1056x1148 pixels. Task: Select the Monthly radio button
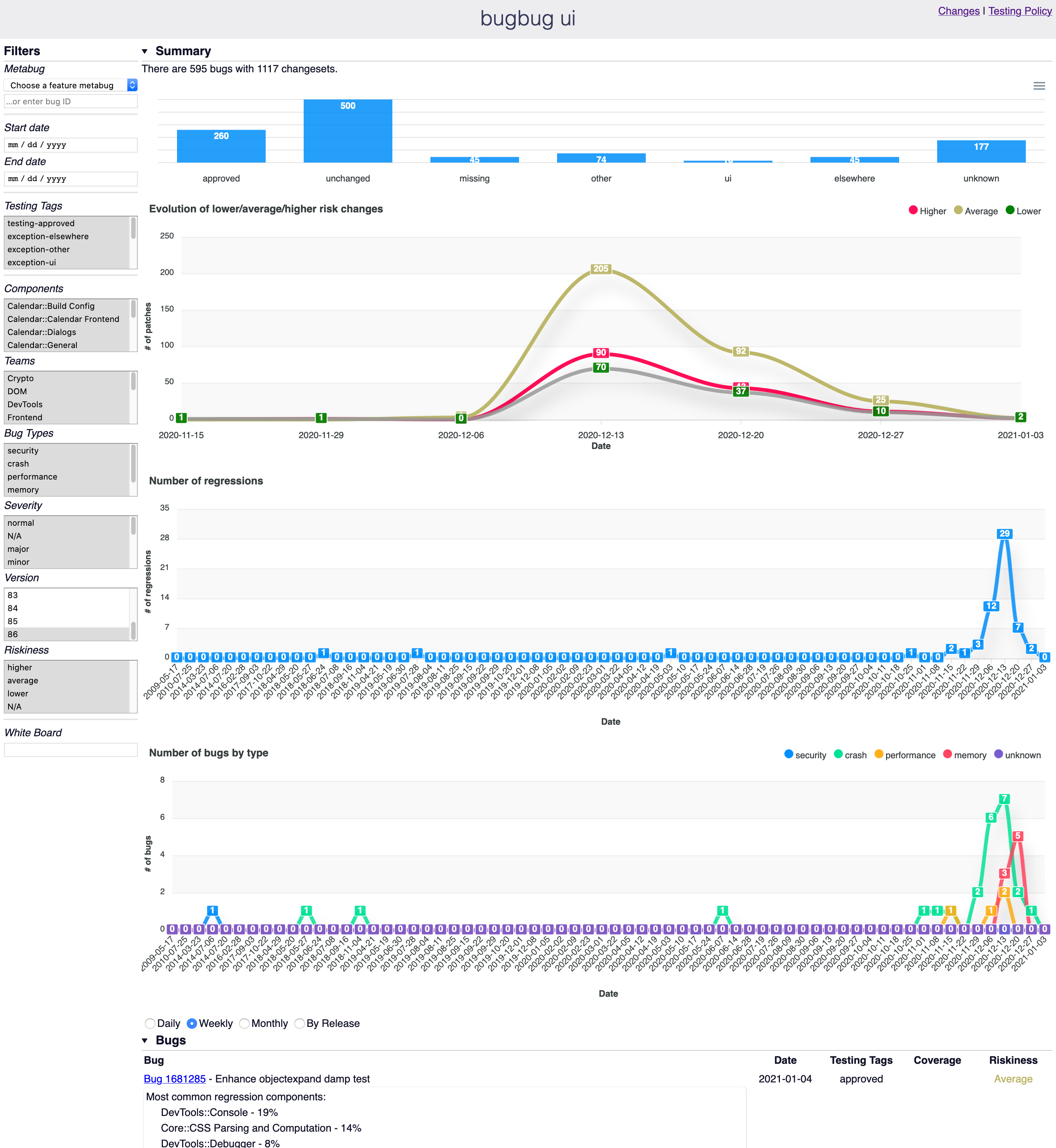(244, 1024)
